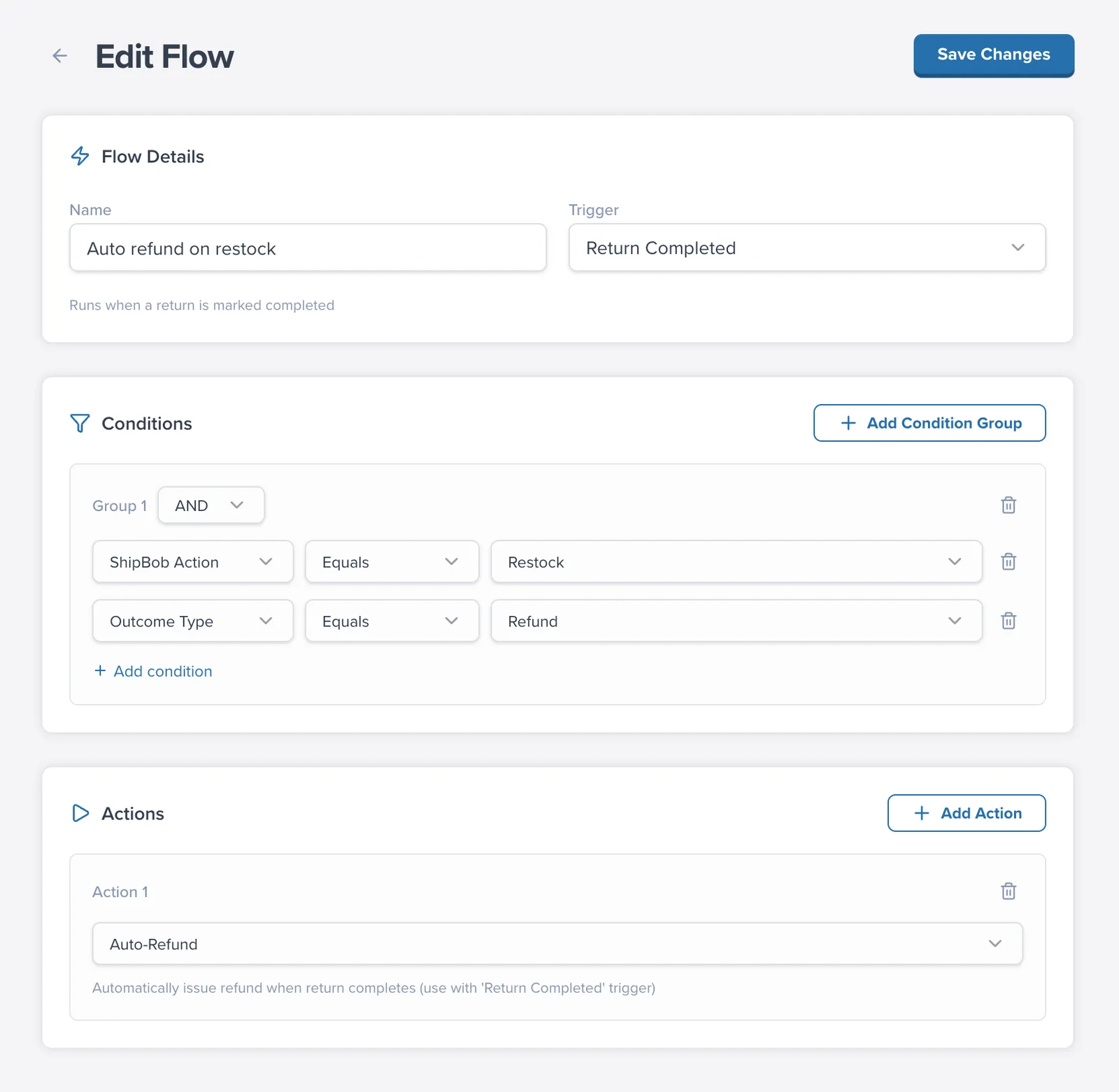Click the Group 1 label
The height and width of the screenshot is (1092, 1119).
[x=120, y=506]
